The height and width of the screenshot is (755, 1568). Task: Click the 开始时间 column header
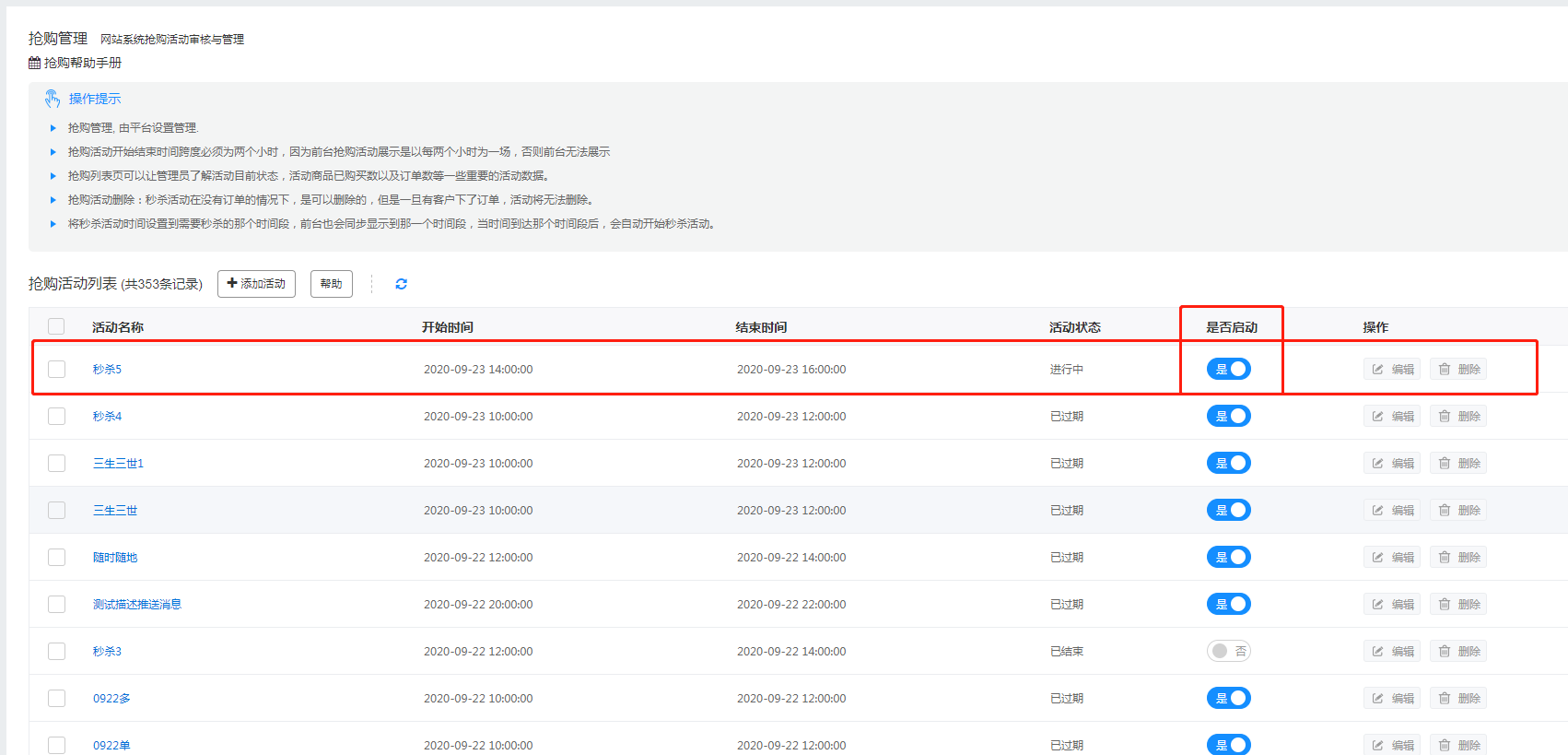pos(448,327)
